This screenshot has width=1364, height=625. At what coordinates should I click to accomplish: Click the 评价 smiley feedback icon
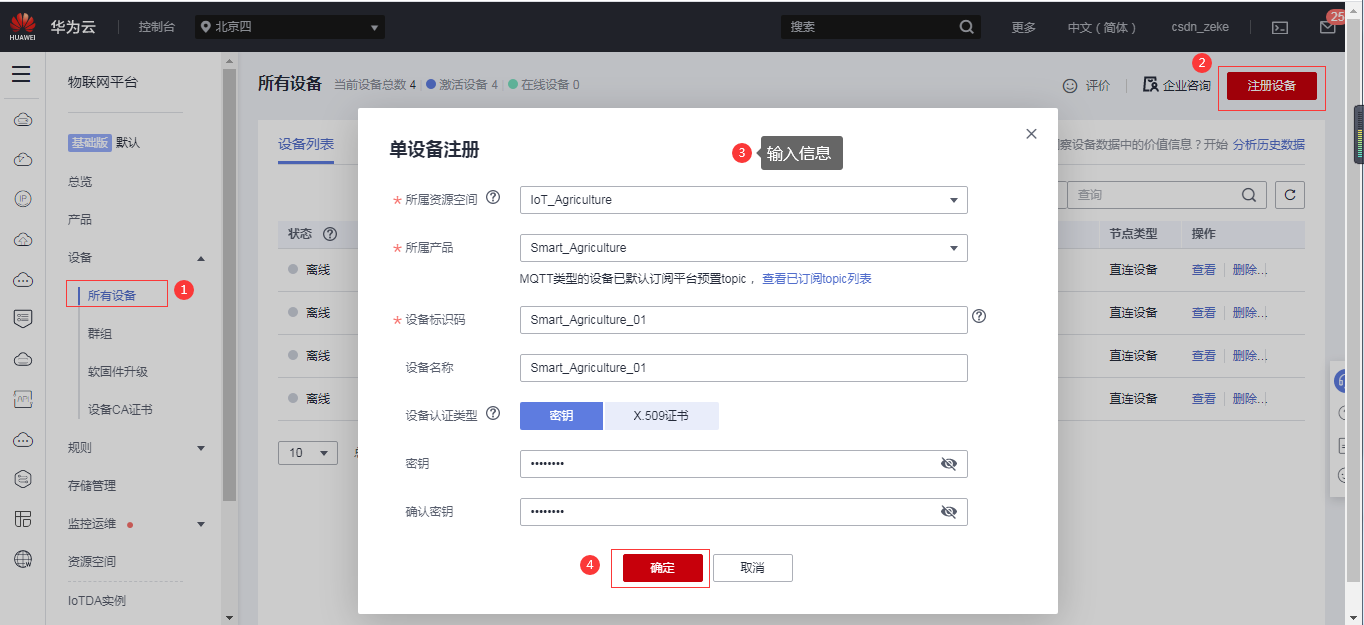[1070, 86]
